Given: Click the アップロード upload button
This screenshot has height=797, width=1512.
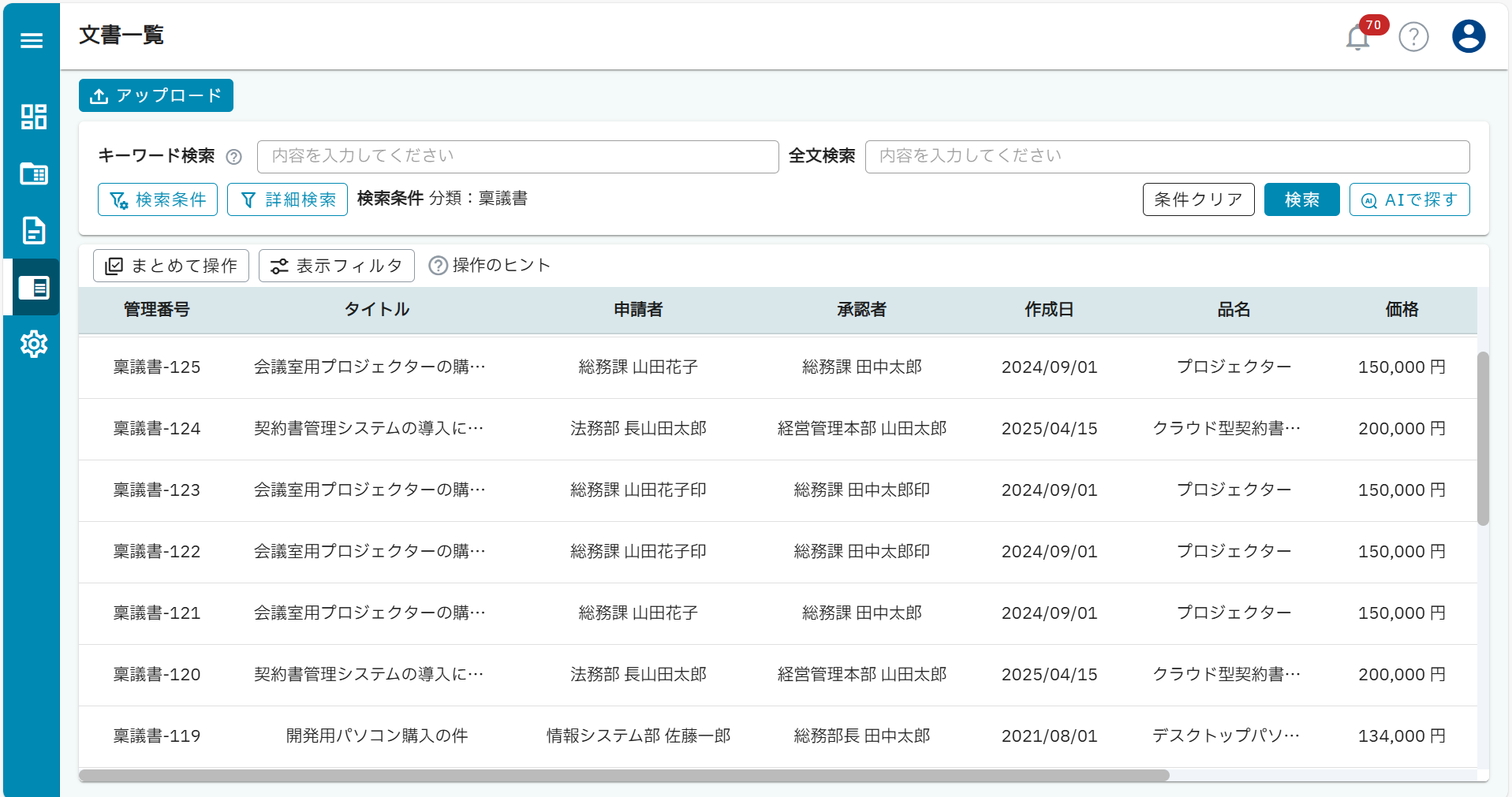Looking at the screenshot, I should click(x=155, y=95).
